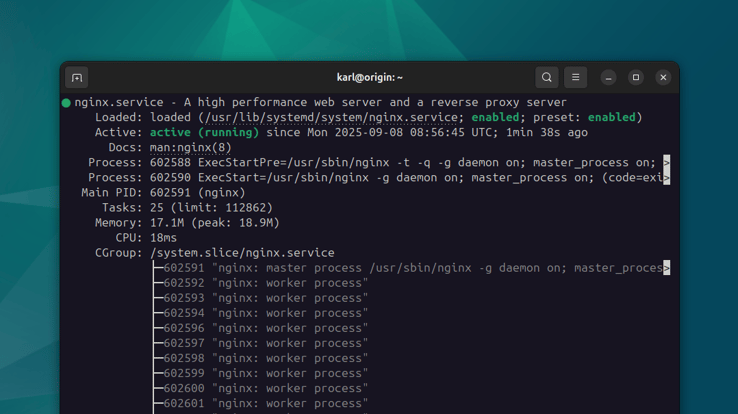Open a new terminal tab
This screenshot has height=414, width=738.
pyautogui.click(x=77, y=78)
